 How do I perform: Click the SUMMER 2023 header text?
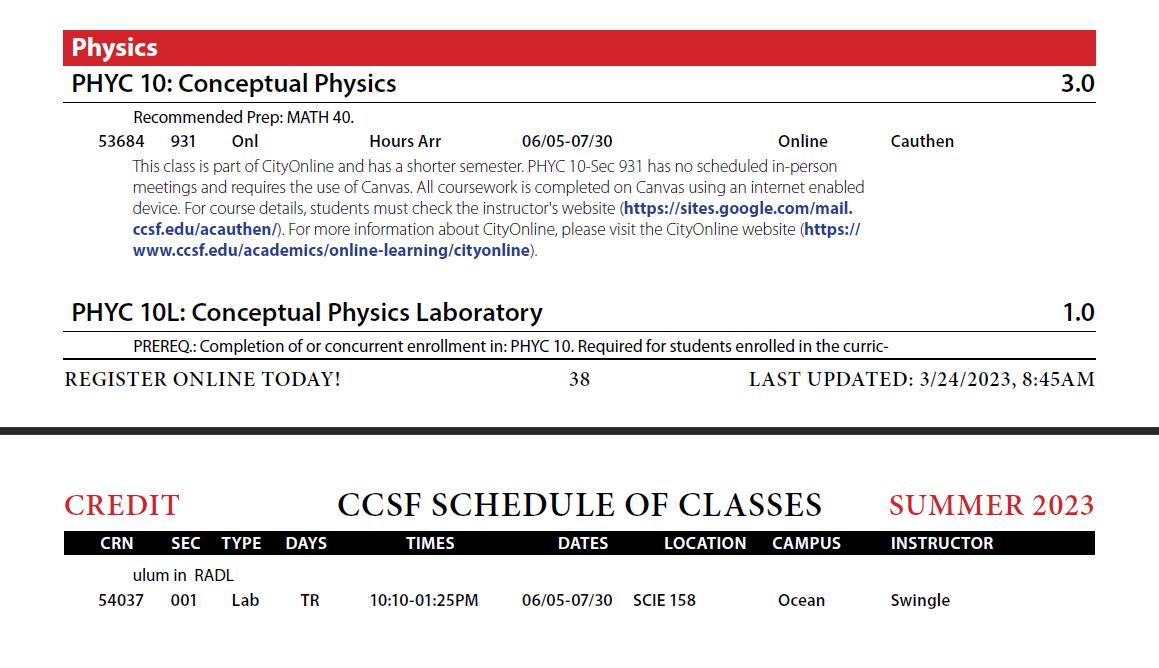click(991, 505)
